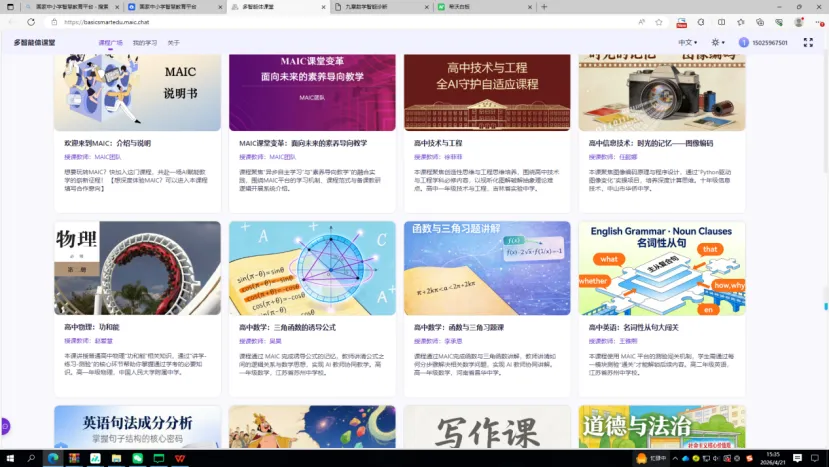Screen dimensions: 830x467
Task: Open course 欢迎来到MAIC：介绍与说明
Action: [x=107, y=143]
